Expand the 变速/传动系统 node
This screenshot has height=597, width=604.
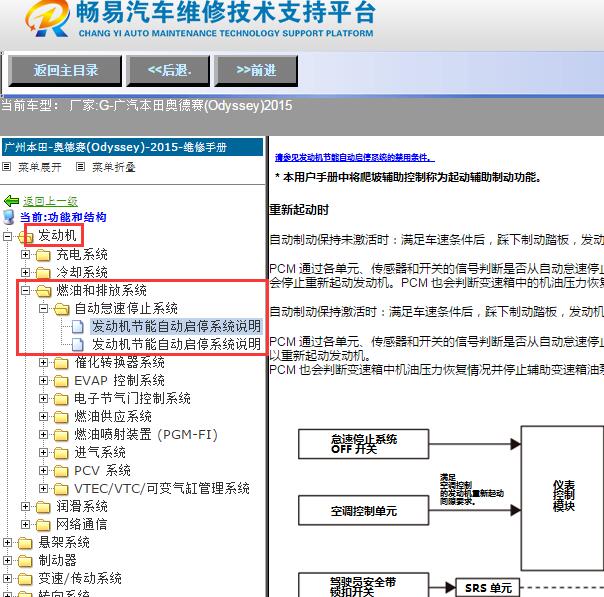pyautogui.click(x=7, y=579)
